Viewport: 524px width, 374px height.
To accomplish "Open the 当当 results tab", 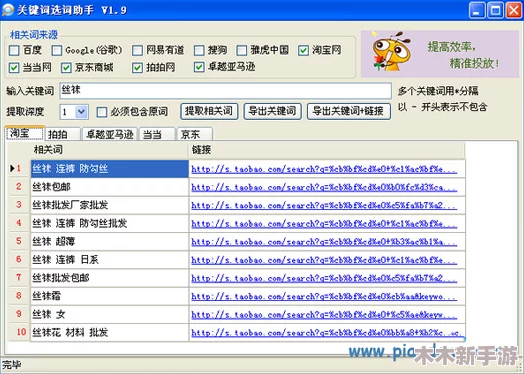I will click(157, 134).
